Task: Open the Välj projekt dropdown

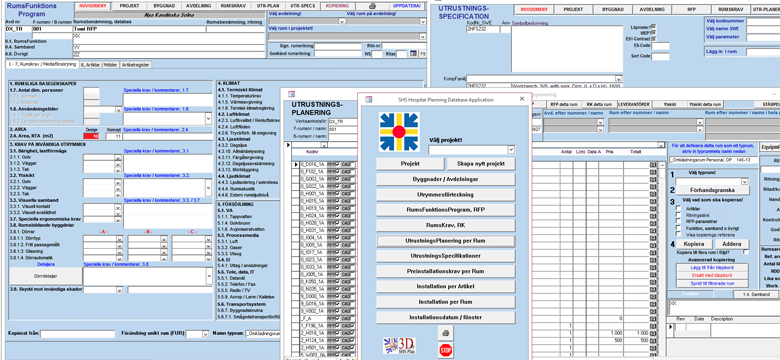Action: (x=511, y=150)
